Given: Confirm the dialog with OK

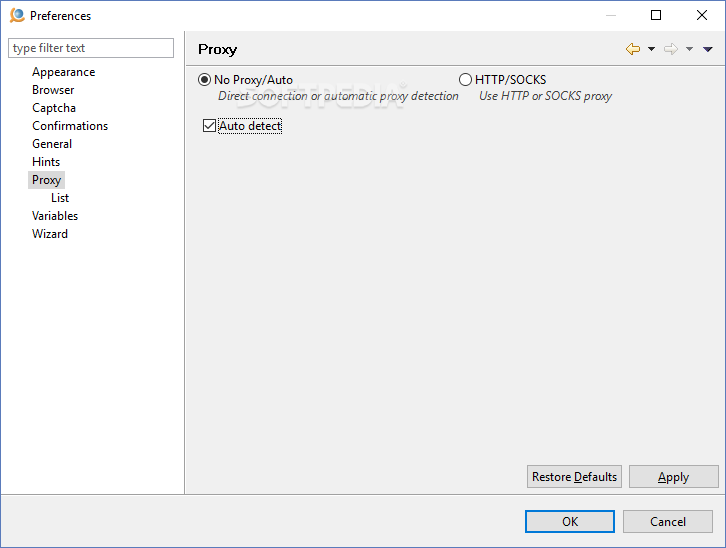Looking at the screenshot, I should (x=570, y=521).
